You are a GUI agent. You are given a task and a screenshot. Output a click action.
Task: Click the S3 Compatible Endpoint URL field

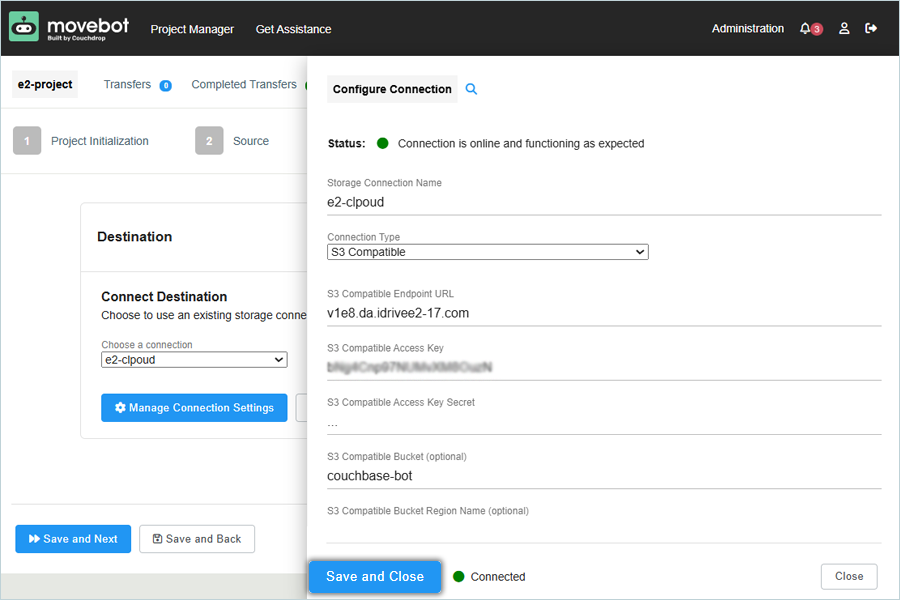[x=604, y=313]
